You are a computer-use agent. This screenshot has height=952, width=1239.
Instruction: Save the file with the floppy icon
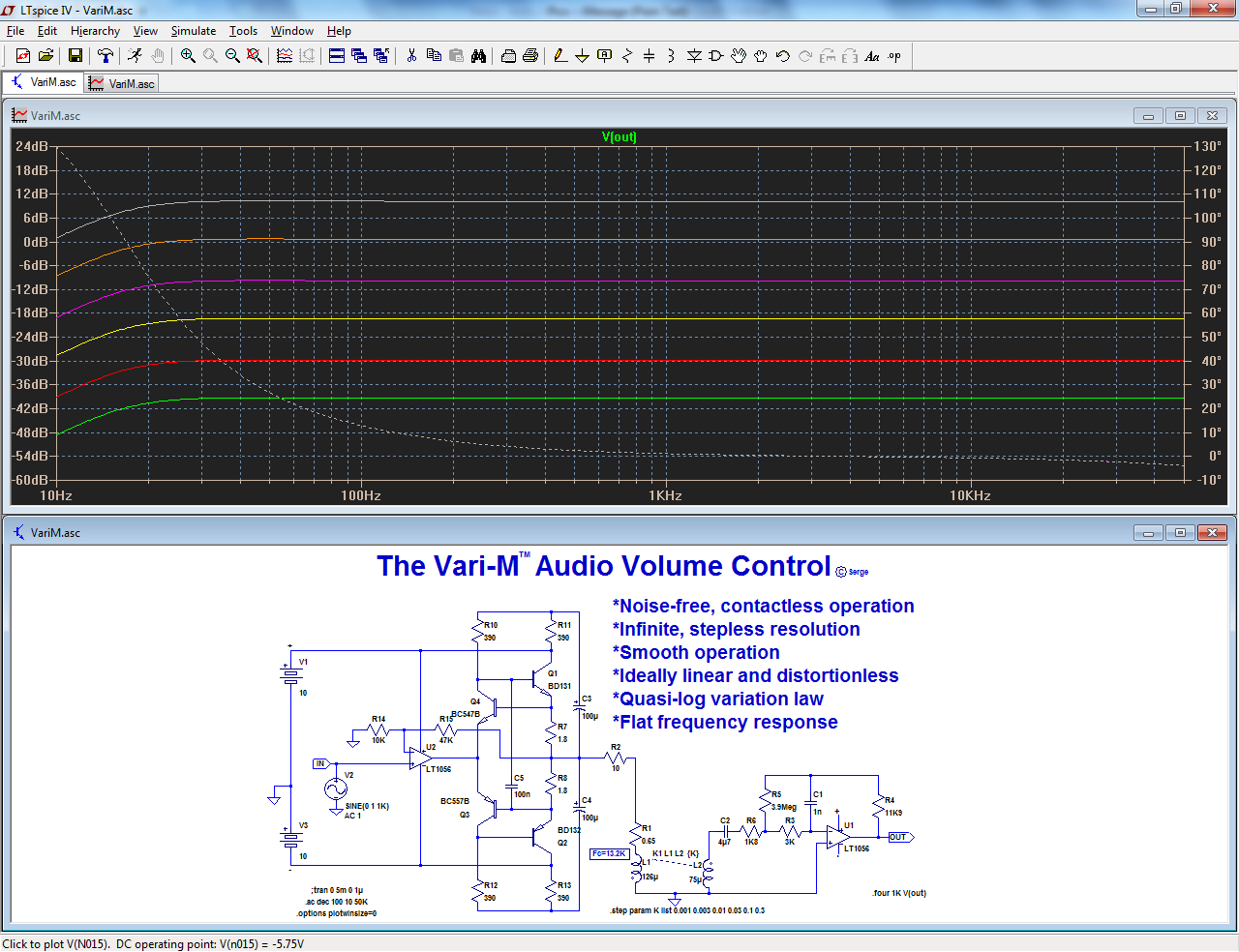pos(75,56)
